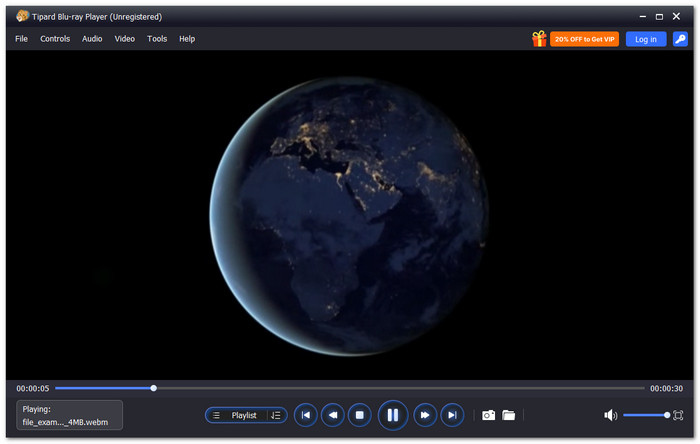Open playlist sort order options
The height and width of the screenshot is (444, 700).
(276, 415)
